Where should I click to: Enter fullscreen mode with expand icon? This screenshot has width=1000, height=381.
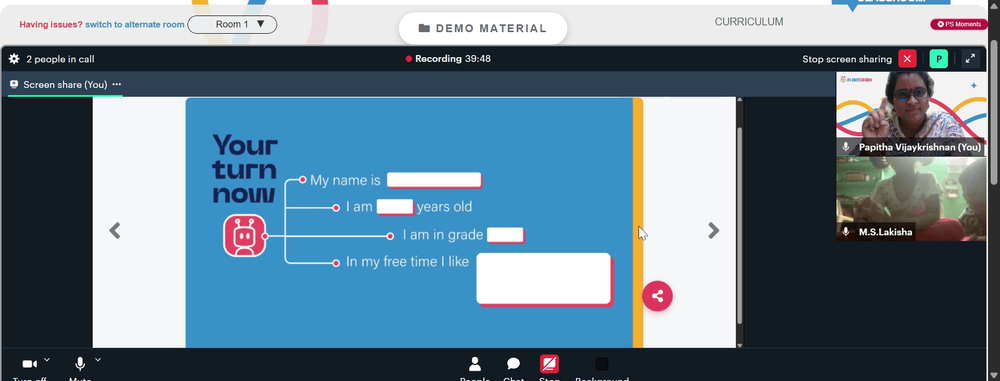click(x=970, y=59)
